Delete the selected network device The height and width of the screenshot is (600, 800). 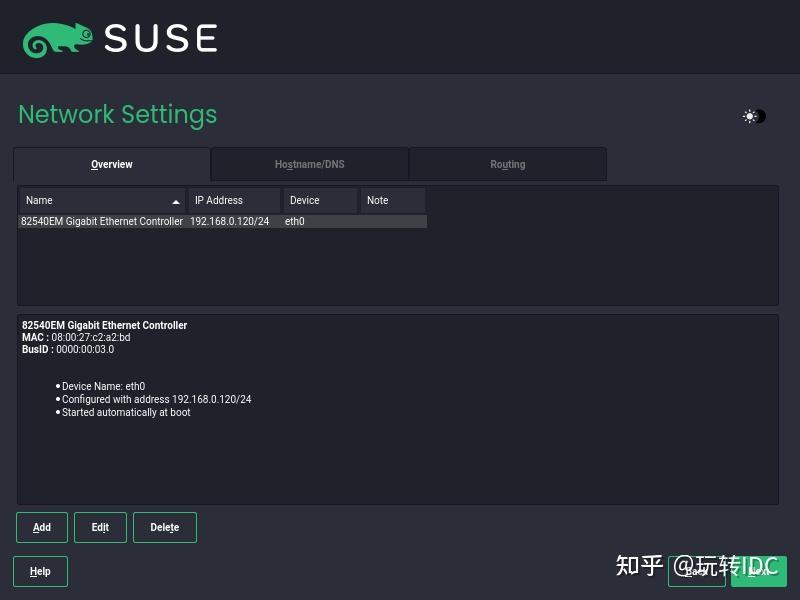tap(164, 527)
